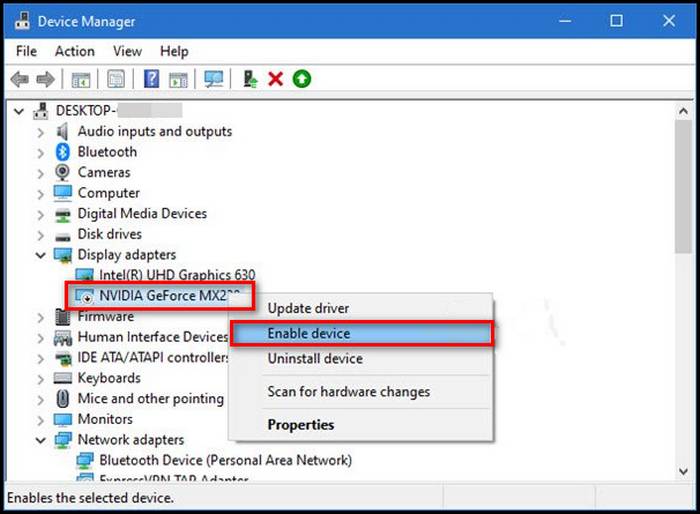Choose Enable device in context menu
This screenshot has width=700, height=514.
coord(362,333)
